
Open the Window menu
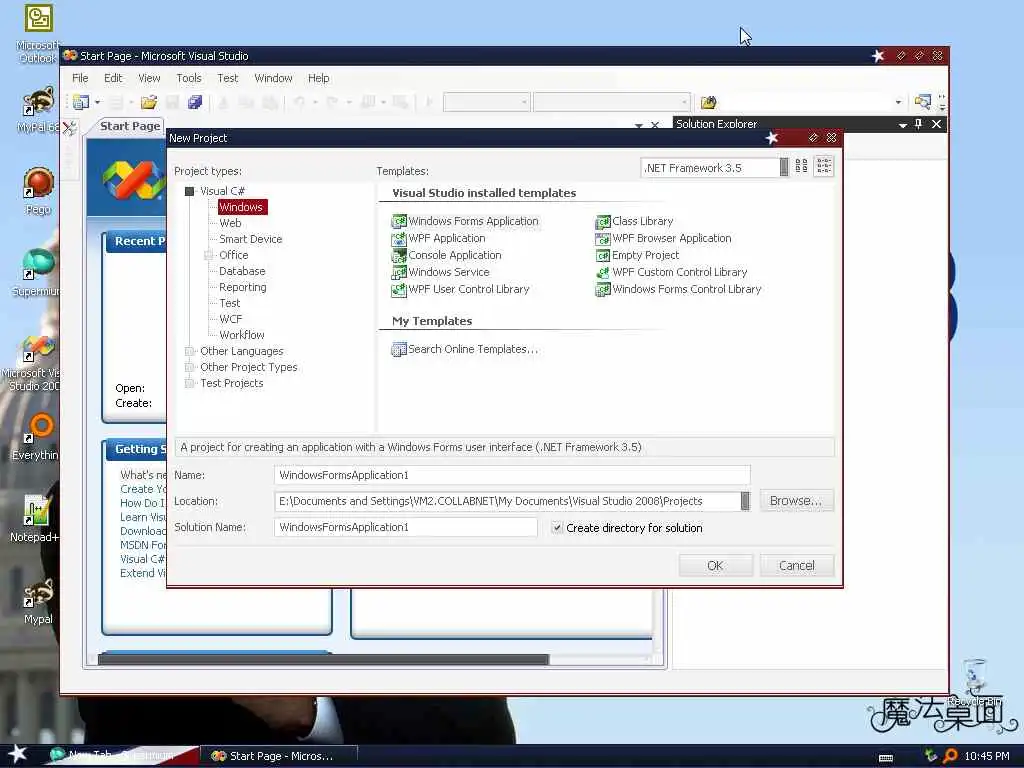[x=273, y=78]
